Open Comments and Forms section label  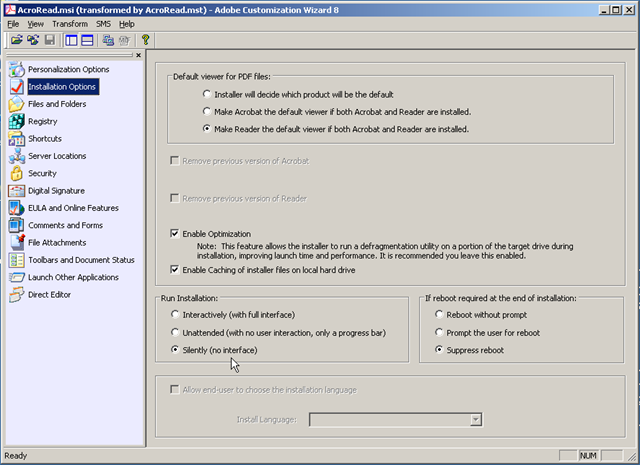pyautogui.click(x=65, y=225)
